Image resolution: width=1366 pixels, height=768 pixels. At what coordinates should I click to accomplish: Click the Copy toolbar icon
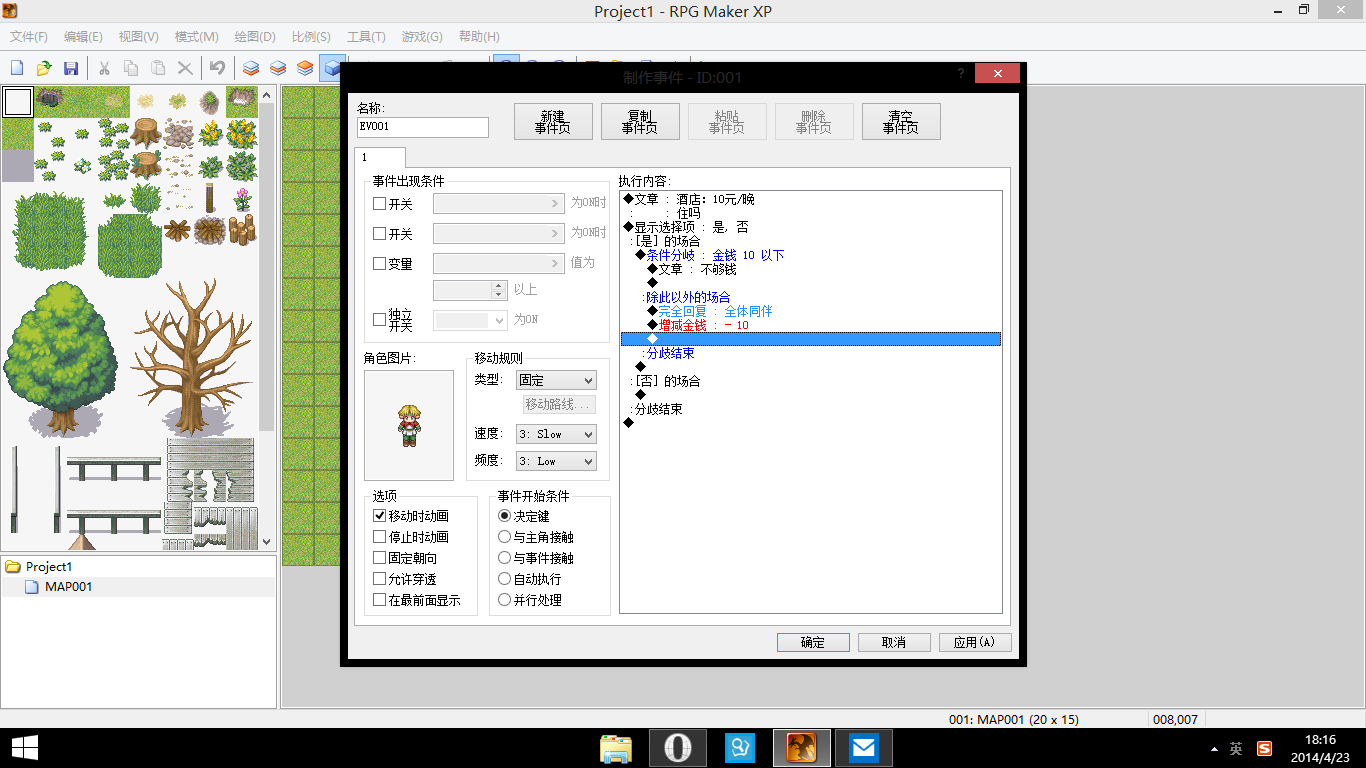131,68
